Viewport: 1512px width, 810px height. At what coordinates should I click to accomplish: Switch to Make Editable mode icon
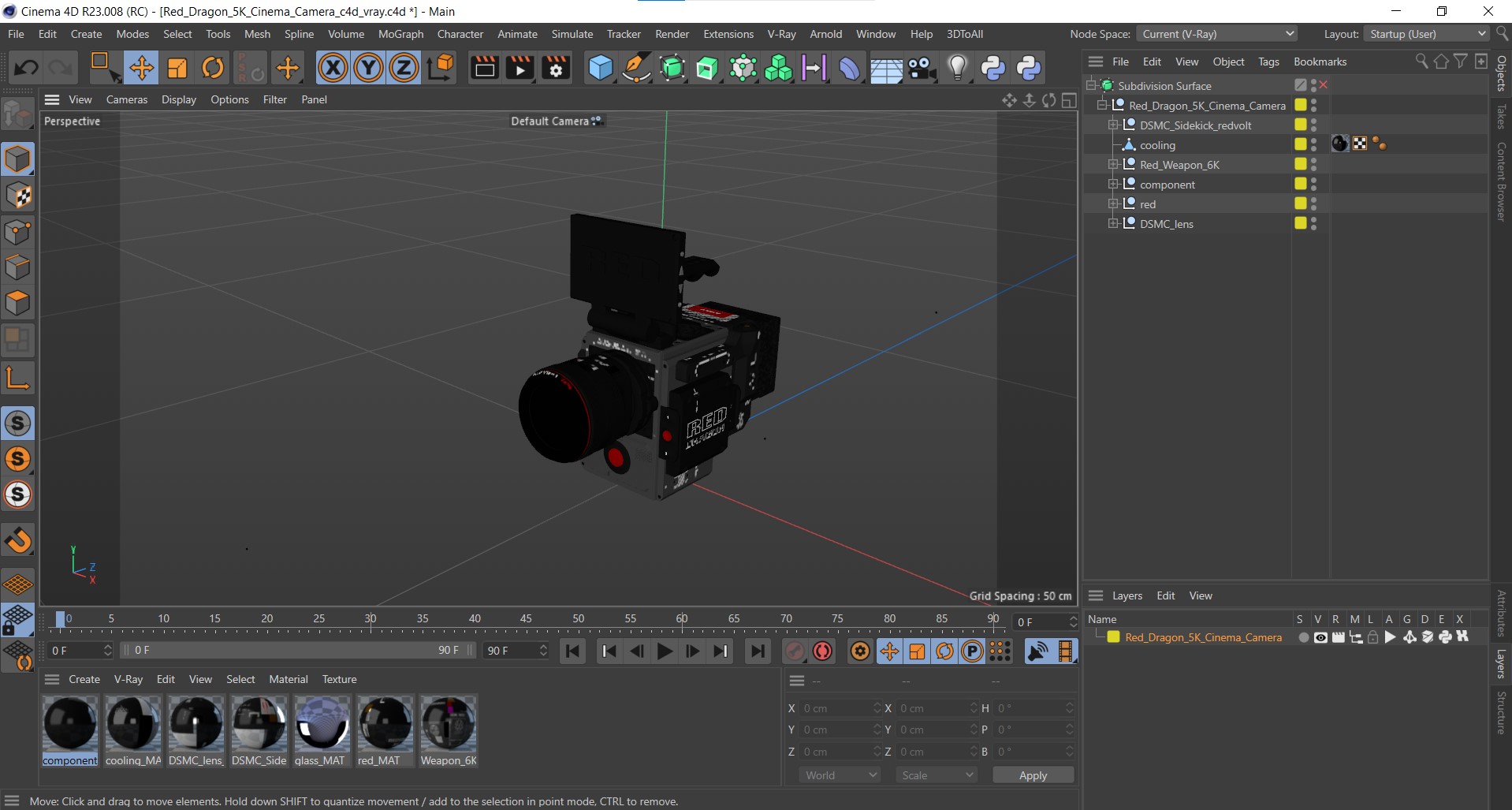(x=17, y=116)
